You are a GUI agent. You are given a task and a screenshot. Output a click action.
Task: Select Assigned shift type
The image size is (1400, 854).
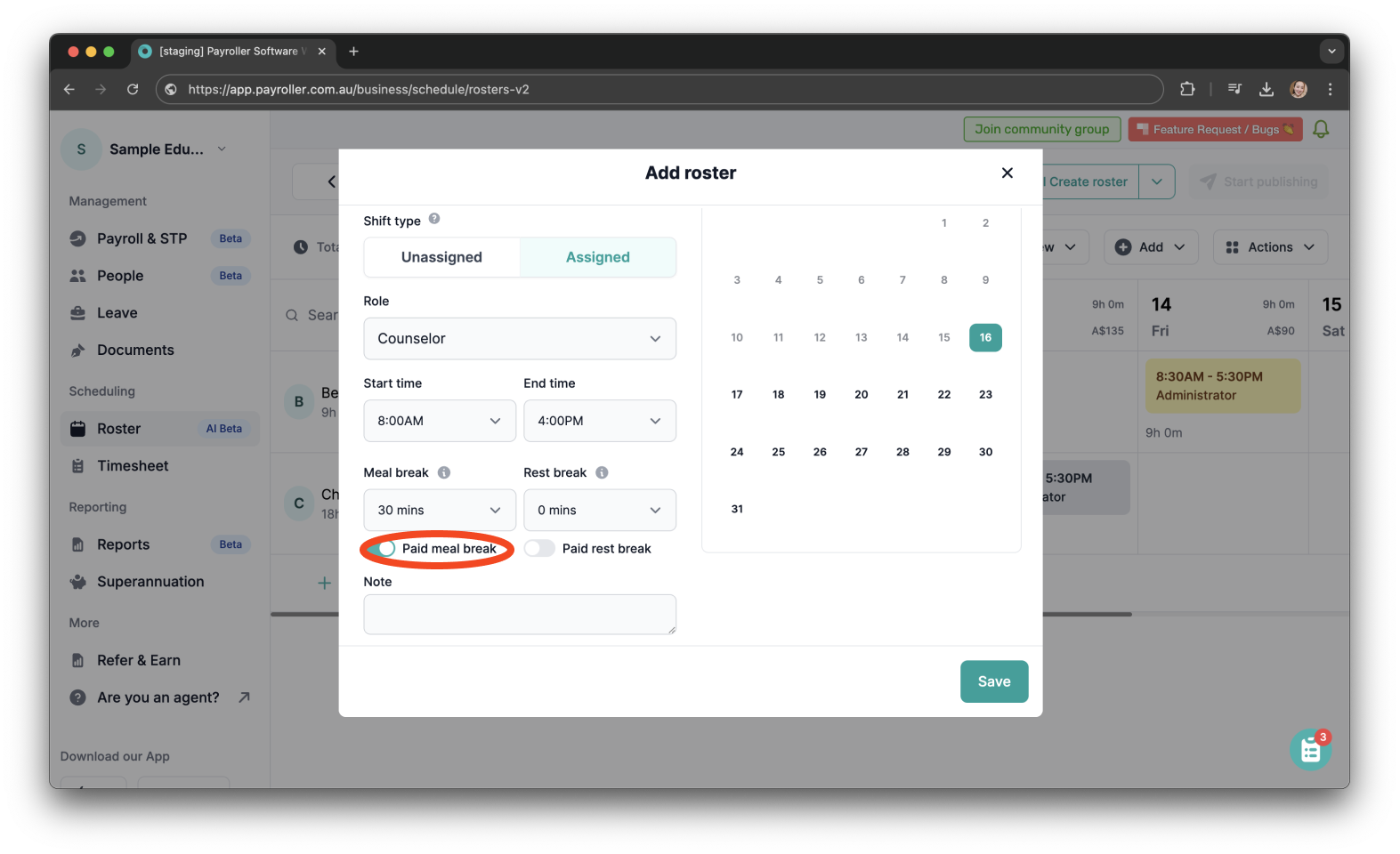598,257
